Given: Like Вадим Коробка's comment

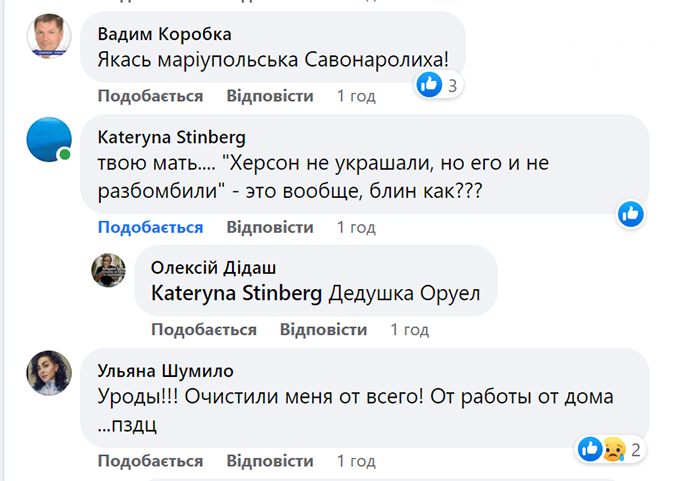Looking at the screenshot, I should [x=150, y=96].
